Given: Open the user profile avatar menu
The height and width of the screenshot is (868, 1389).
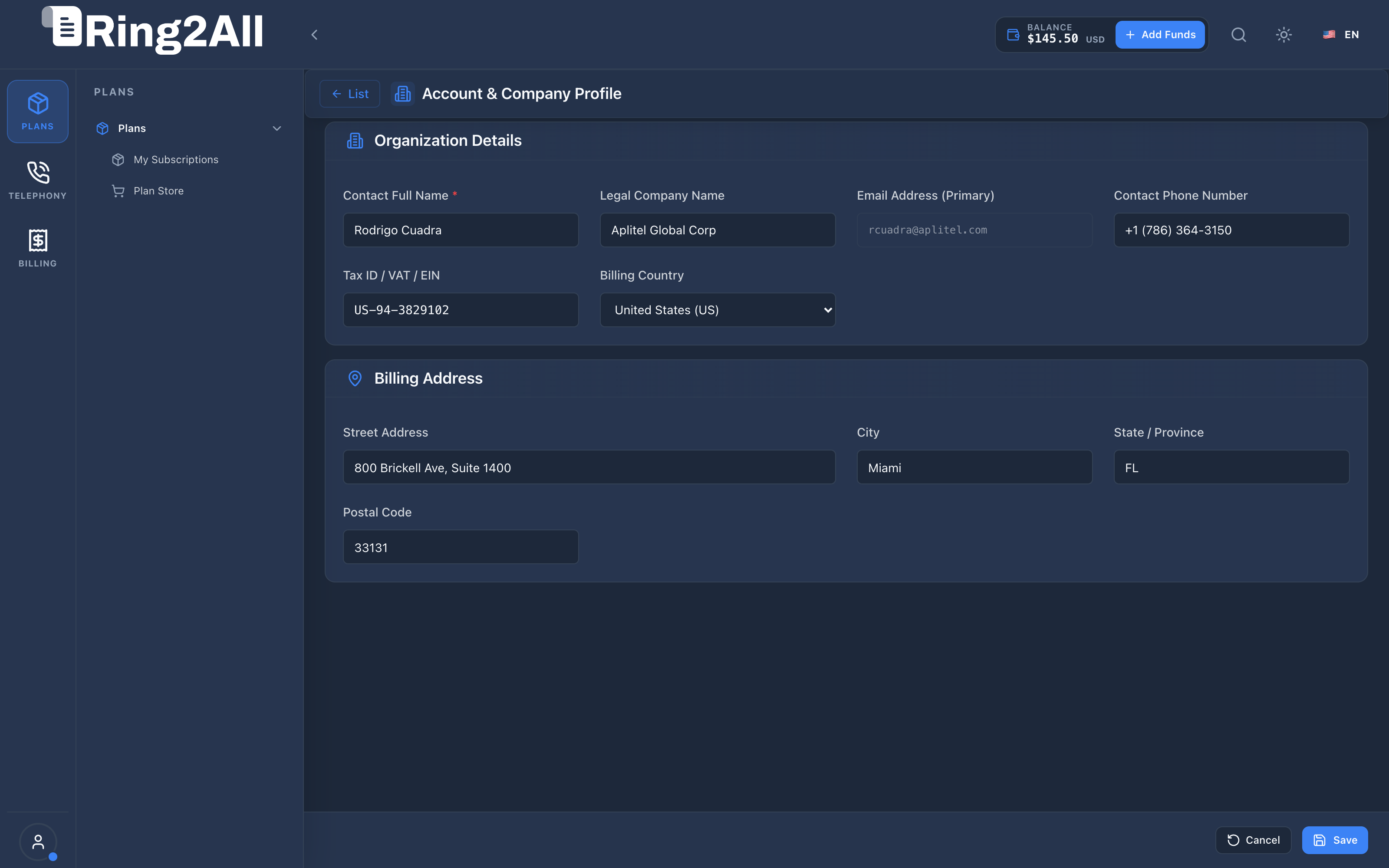Looking at the screenshot, I should 38,842.
